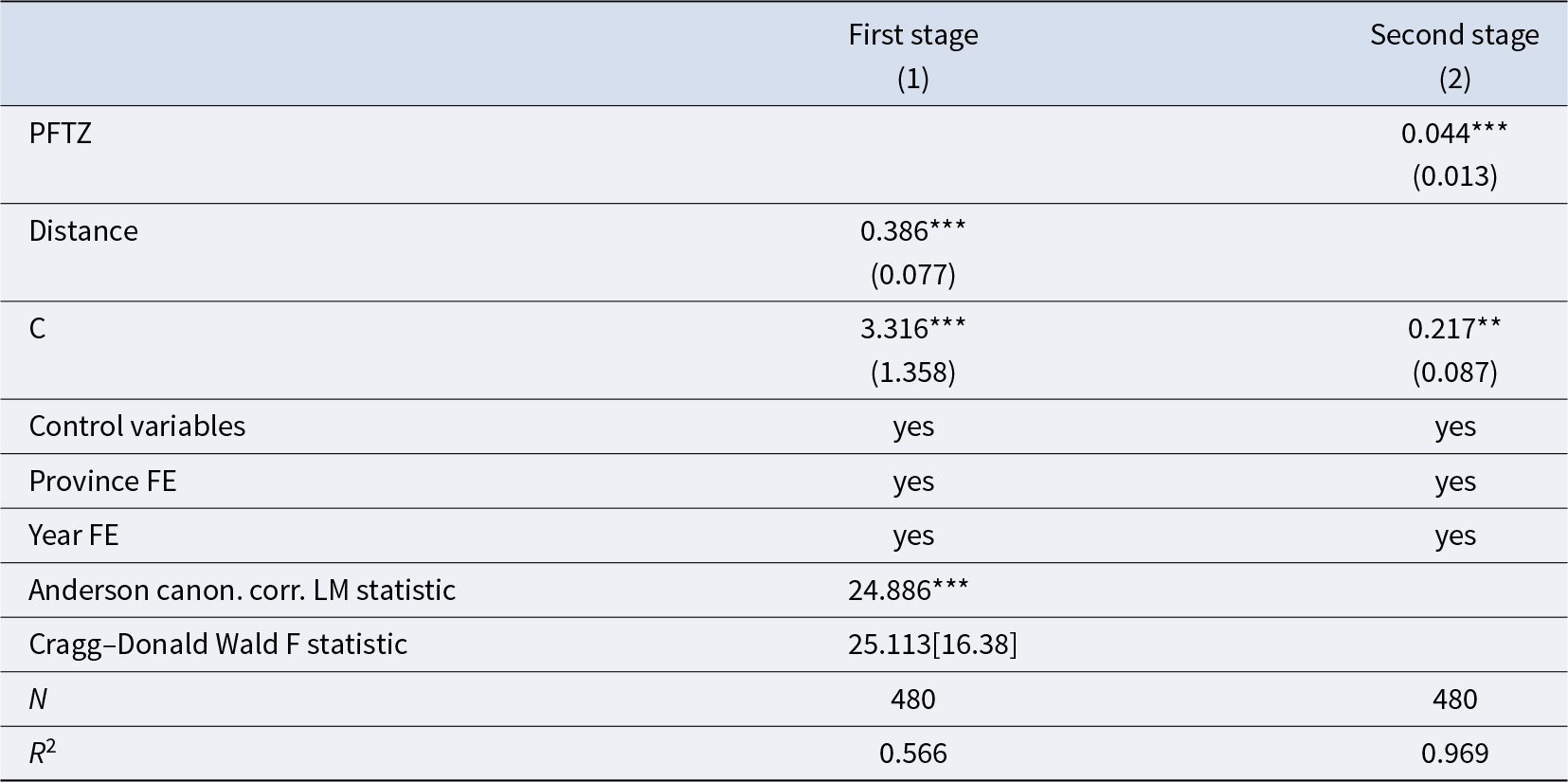The image size is (1568, 782).
Task: Click the LM statistic value 24.886***
Action: tap(908, 591)
